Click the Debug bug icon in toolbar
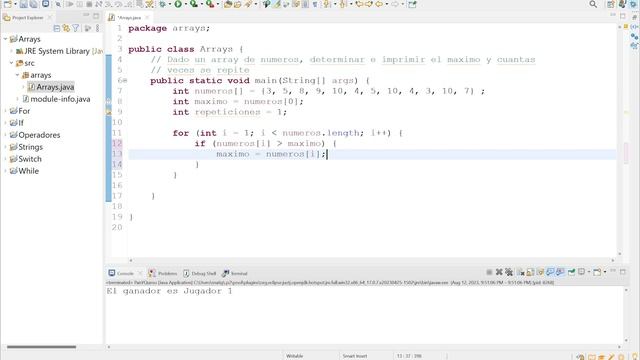640x360 pixels. click(x=162, y=4)
